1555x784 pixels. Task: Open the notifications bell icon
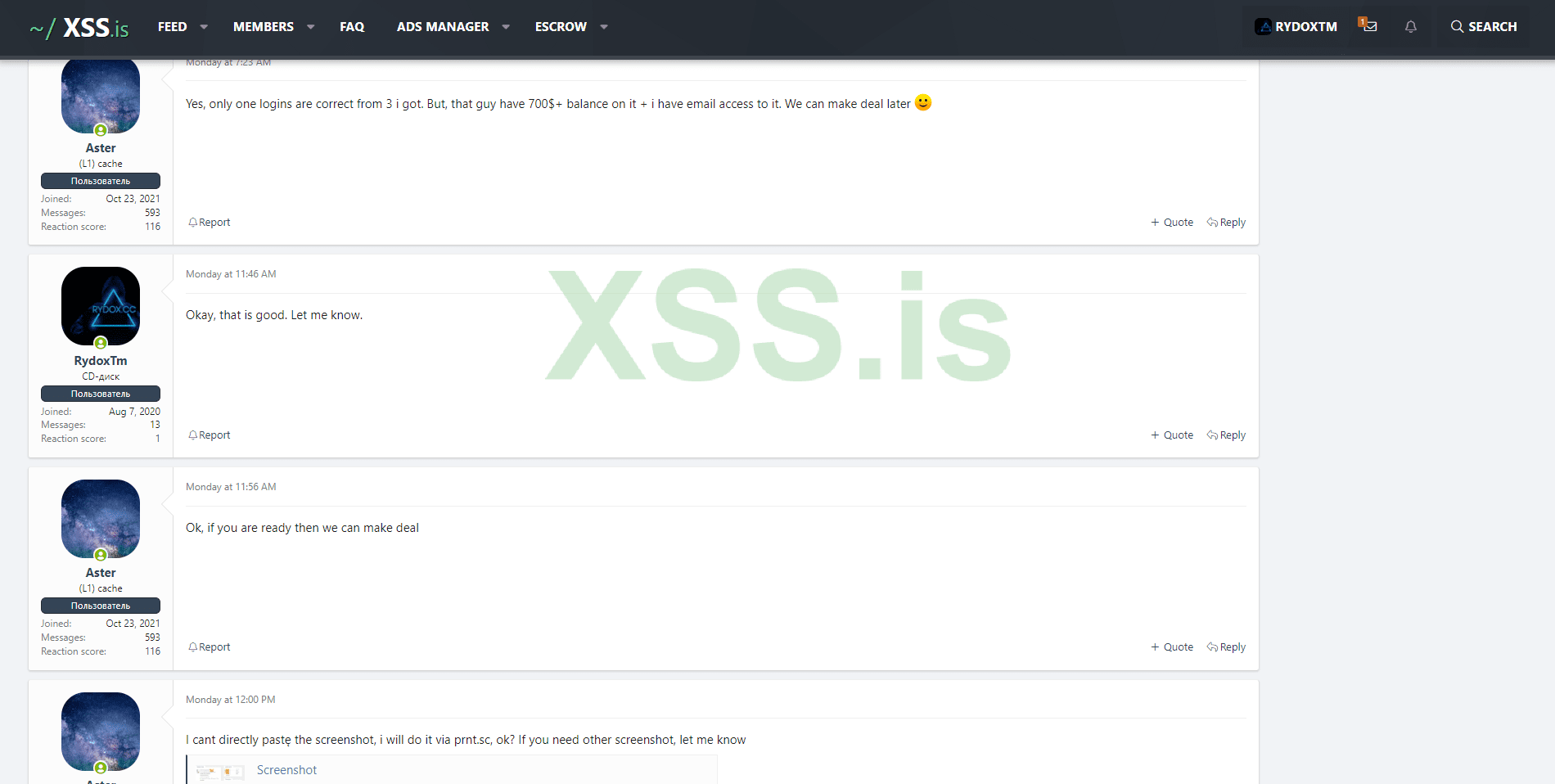point(1411,27)
